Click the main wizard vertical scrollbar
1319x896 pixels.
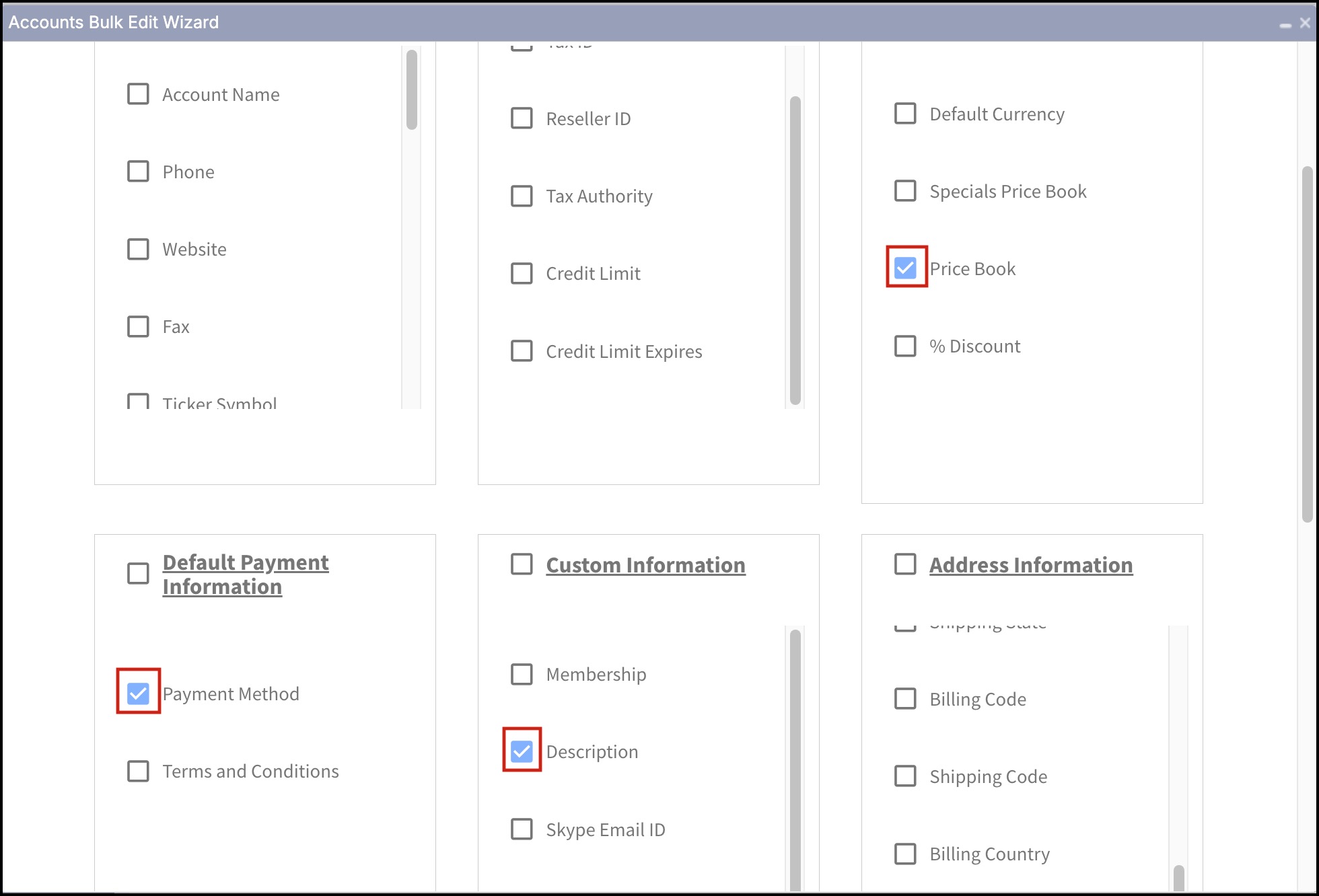[1307, 343]
